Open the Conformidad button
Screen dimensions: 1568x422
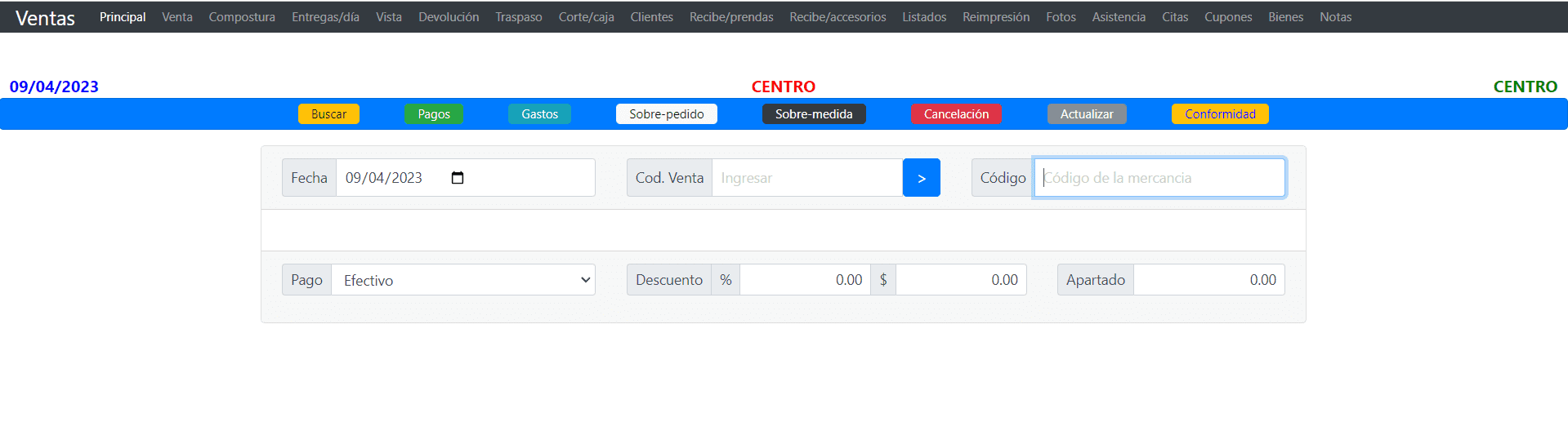tap(1219, 114)
